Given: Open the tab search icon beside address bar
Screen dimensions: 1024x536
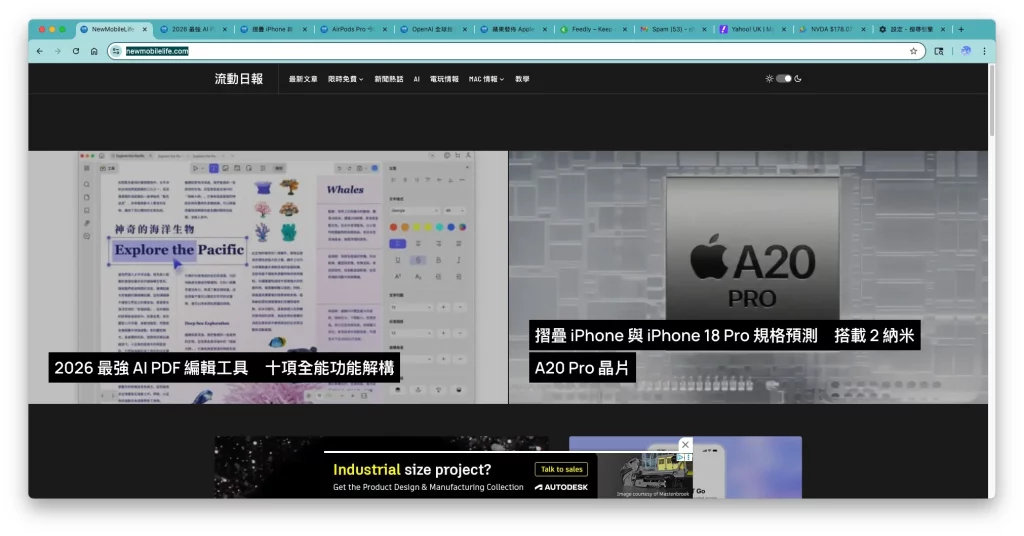Looking at the screenshot, I should point(939,51).
